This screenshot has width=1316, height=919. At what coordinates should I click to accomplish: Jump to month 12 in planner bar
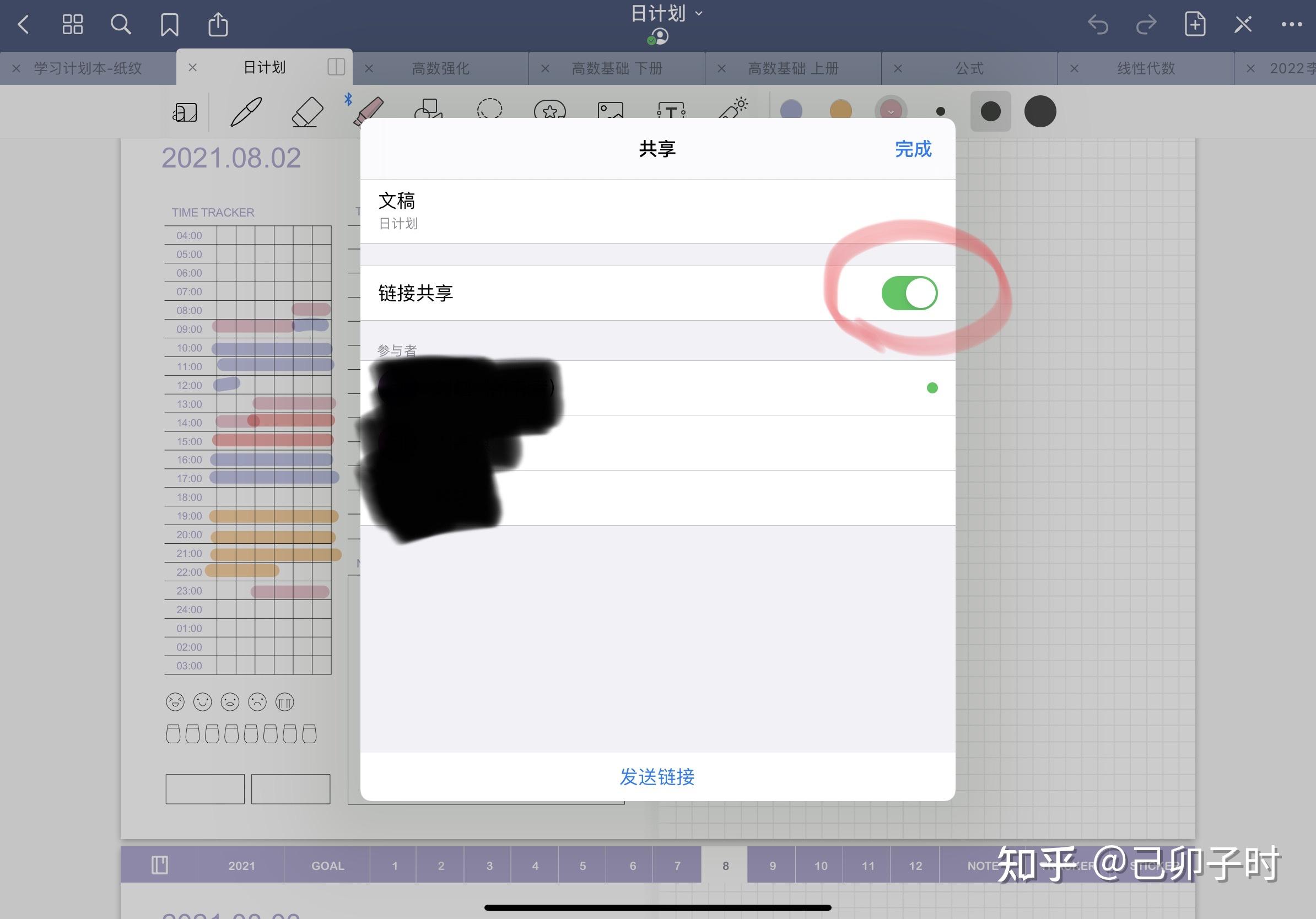915,866
